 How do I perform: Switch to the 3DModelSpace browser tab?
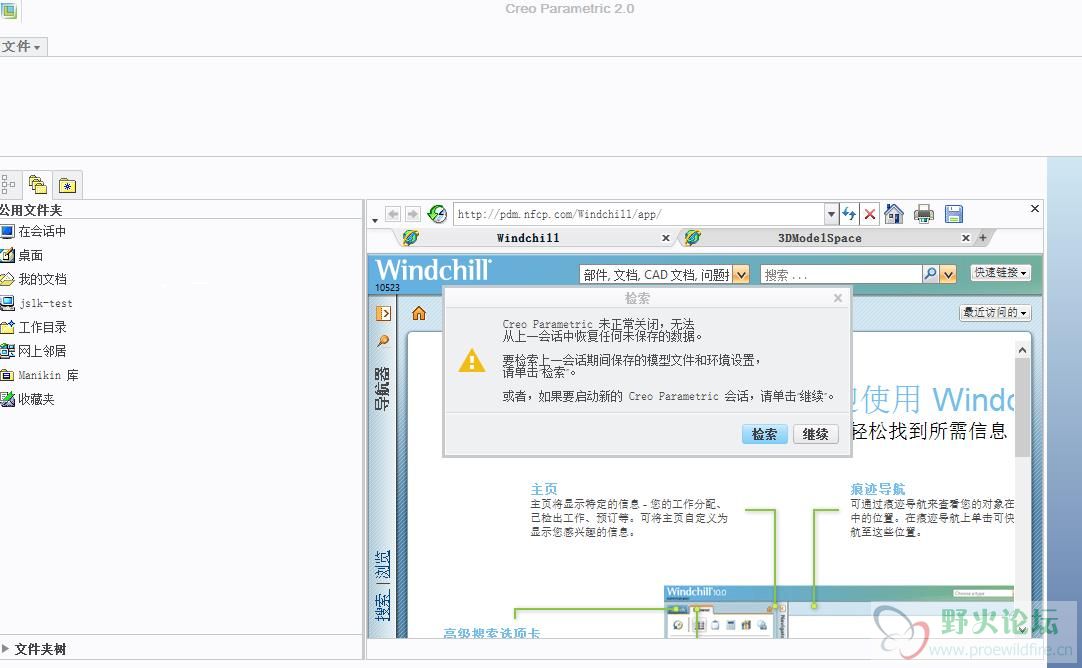point(819,238)
